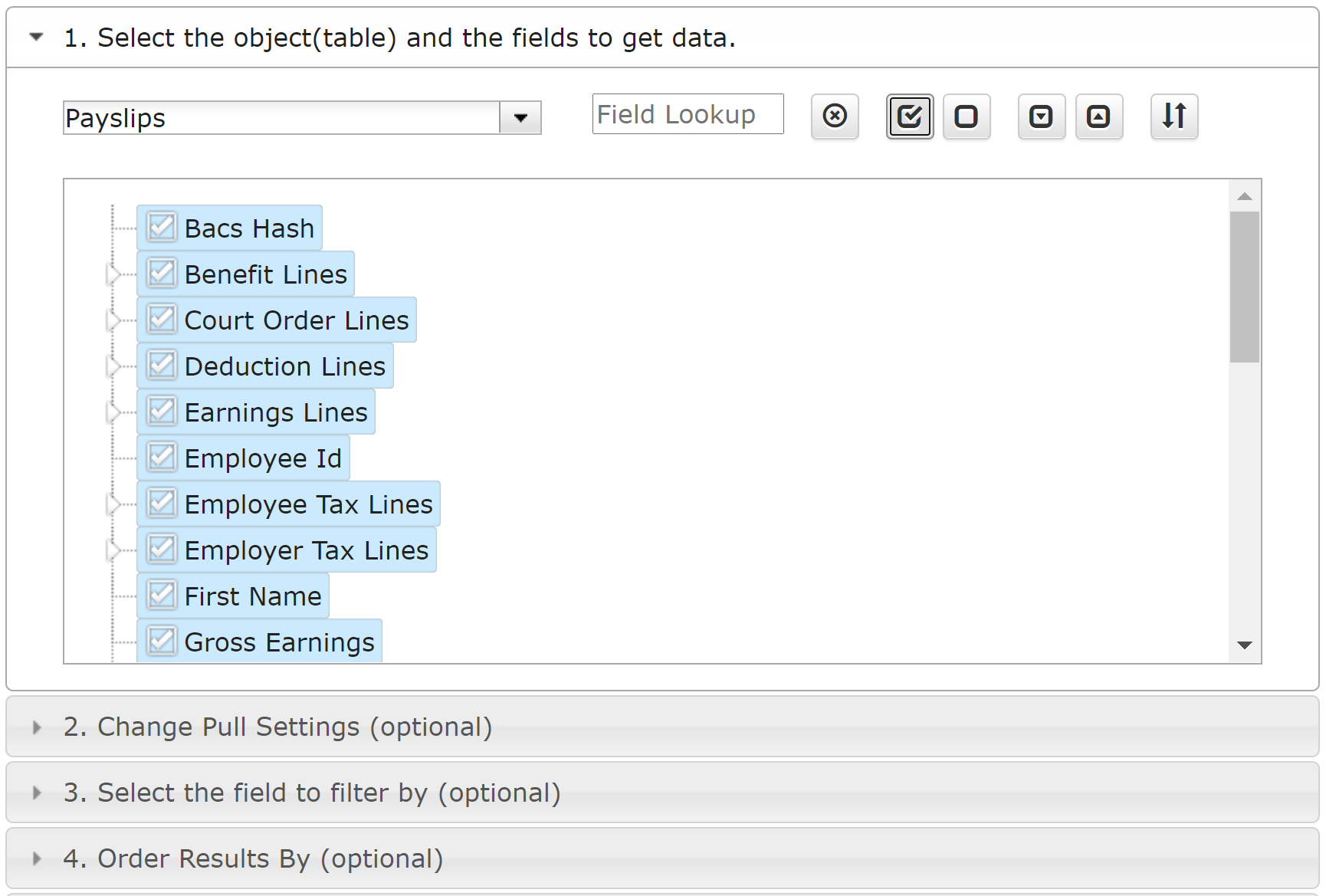Screen dimensions: 1326x896
Task: Uncheck the Bacs Hash checkbox
Action: [162, 227]
